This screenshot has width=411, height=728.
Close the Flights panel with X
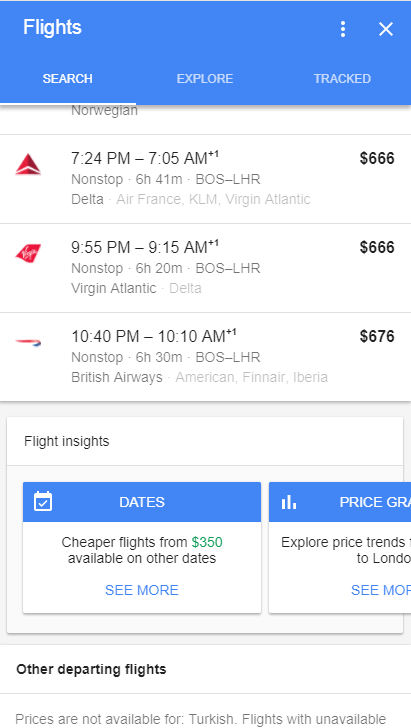385,29
